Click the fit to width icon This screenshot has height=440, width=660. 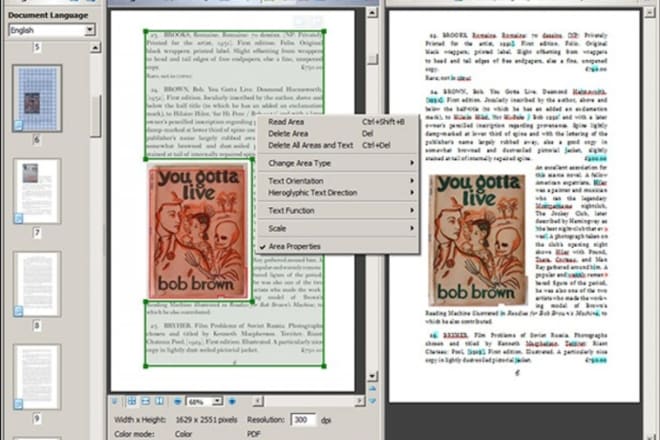click(x=146, y=401)
